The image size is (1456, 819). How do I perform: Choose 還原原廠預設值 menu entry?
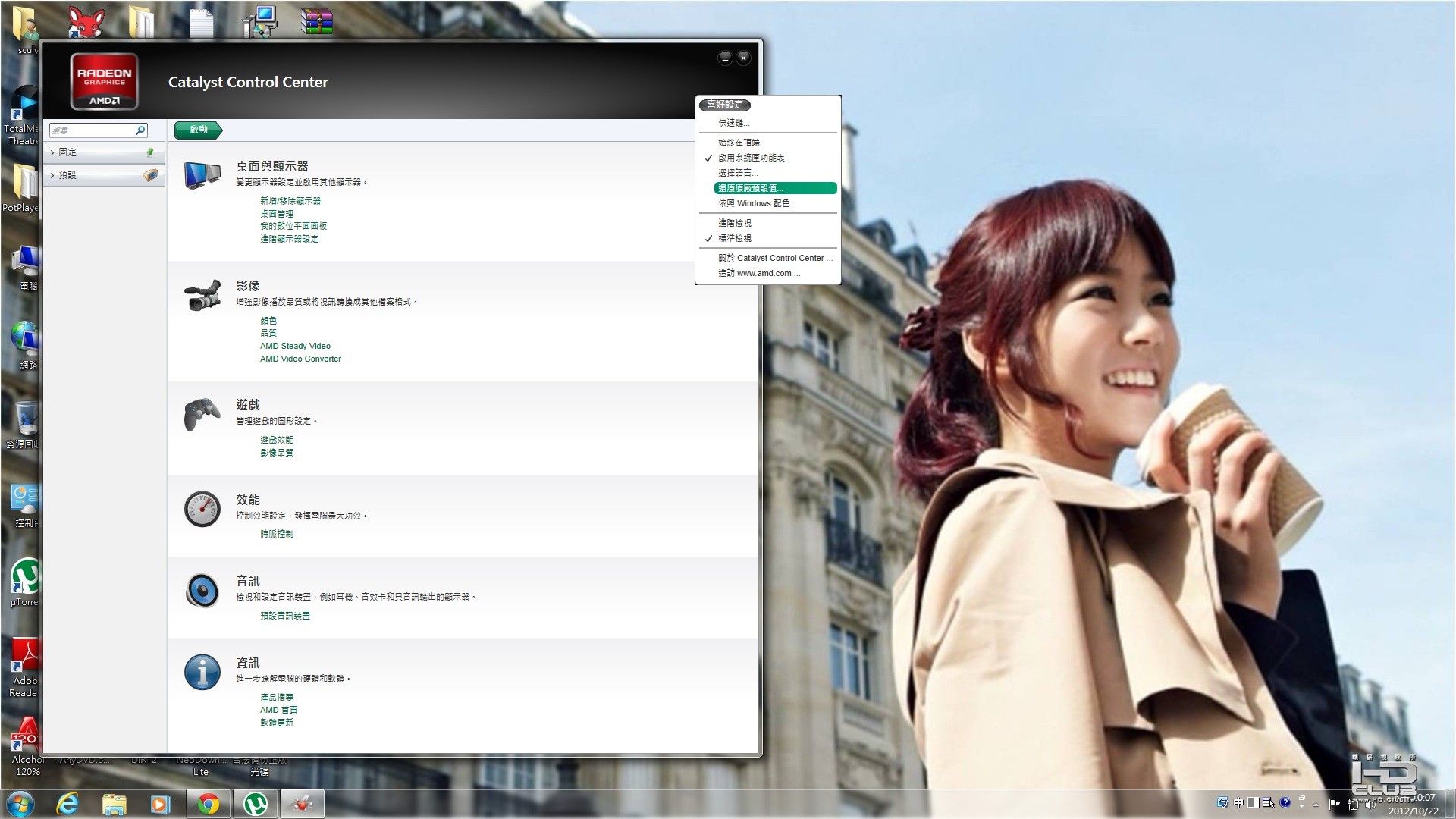coord(773,188)
